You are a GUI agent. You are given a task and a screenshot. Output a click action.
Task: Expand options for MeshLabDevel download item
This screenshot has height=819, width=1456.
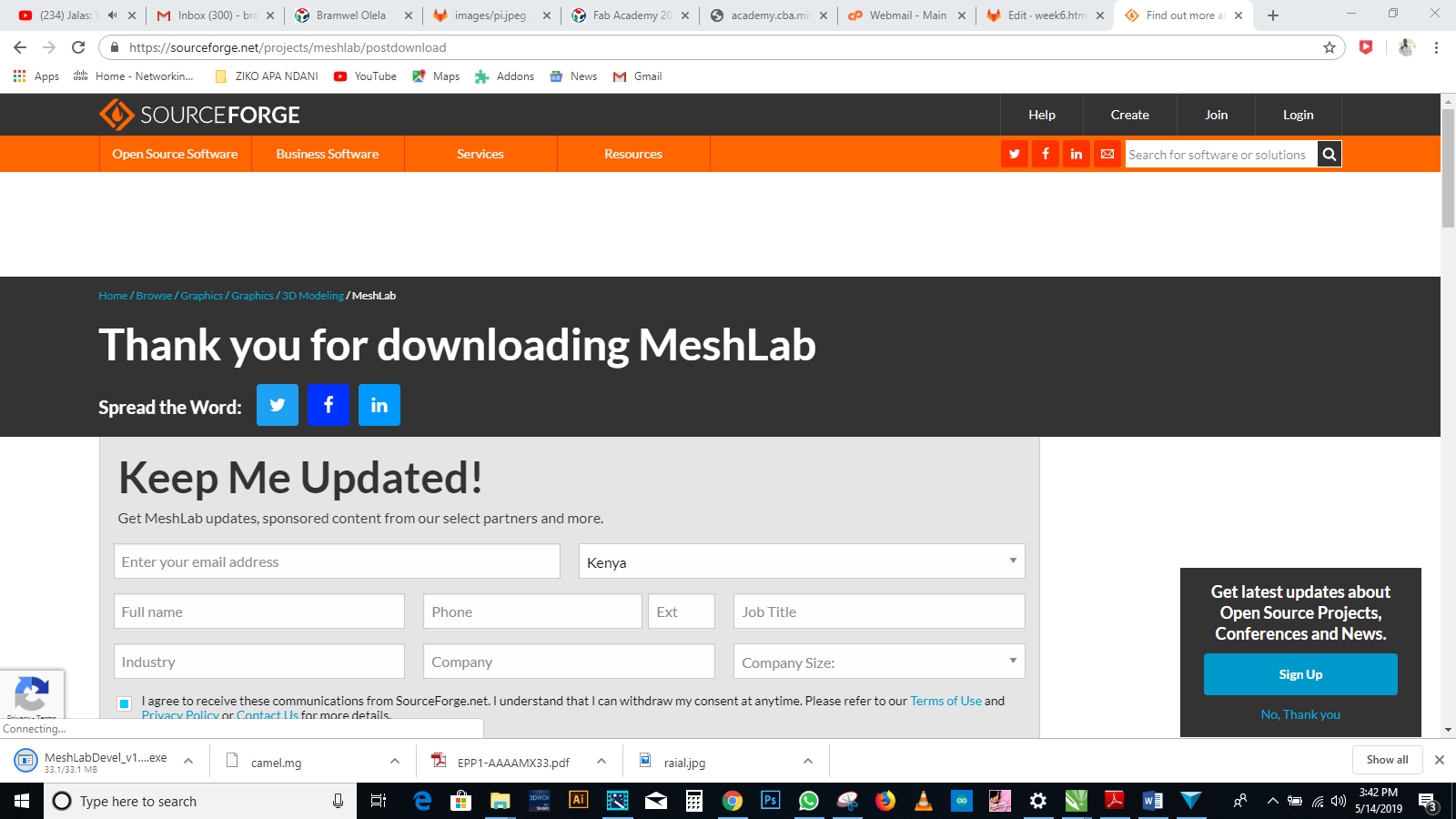coord(188,761)
